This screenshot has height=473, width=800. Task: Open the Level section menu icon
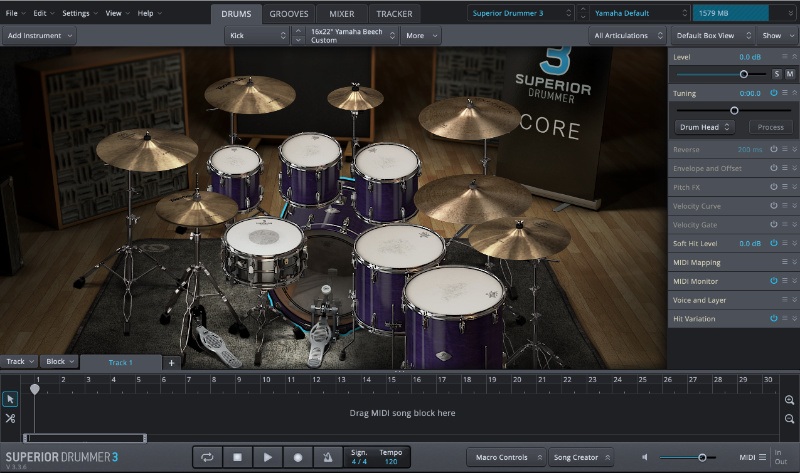785,57
